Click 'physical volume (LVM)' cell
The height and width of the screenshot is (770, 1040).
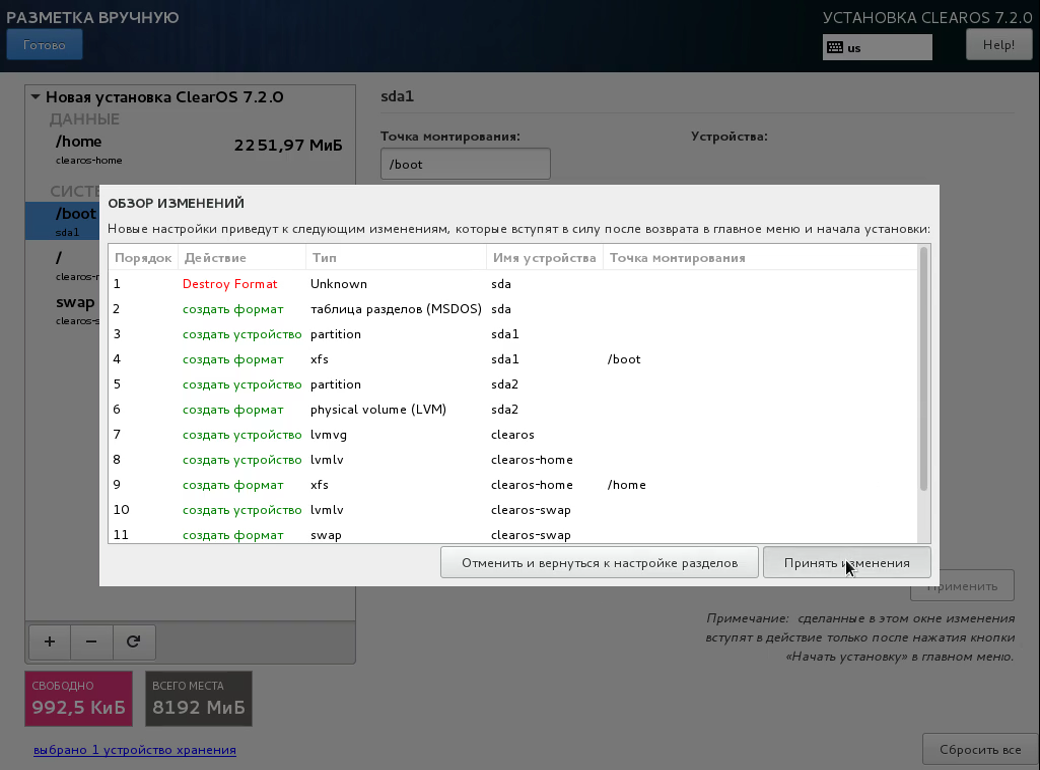tap(378, 410)
